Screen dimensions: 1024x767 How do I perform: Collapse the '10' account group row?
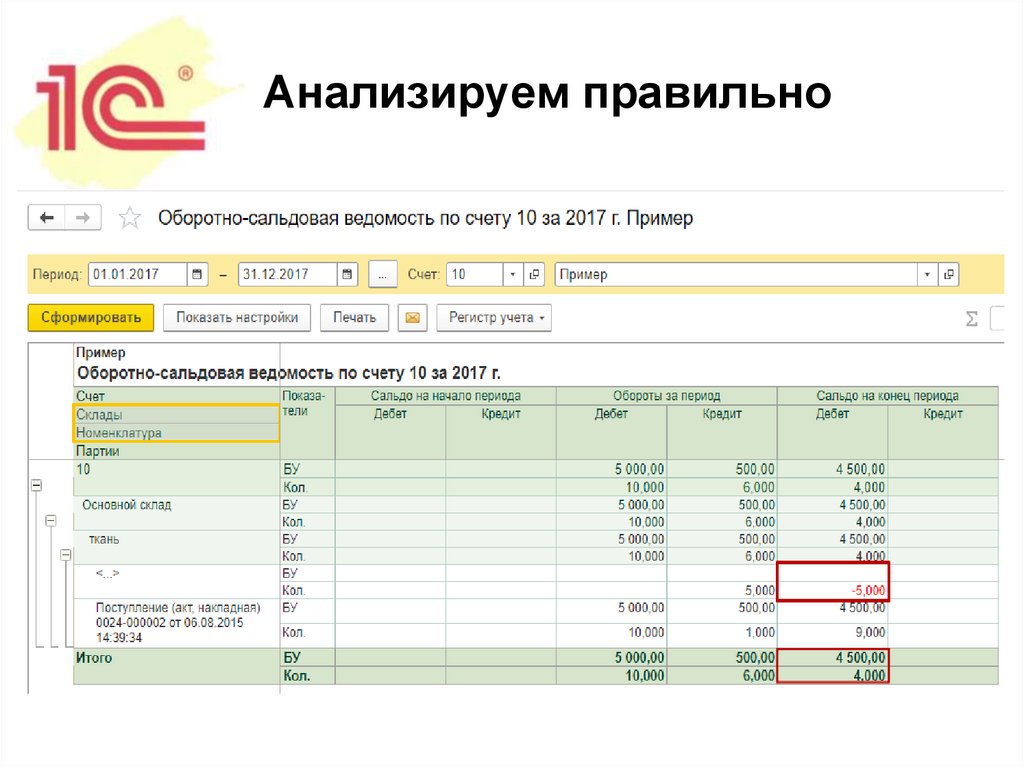click(x=37, y=485)
